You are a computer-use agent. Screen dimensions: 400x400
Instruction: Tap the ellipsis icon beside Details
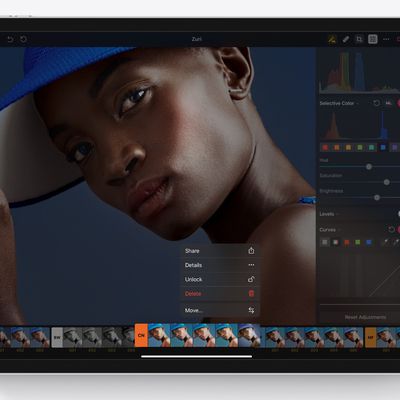pos(251,265)
